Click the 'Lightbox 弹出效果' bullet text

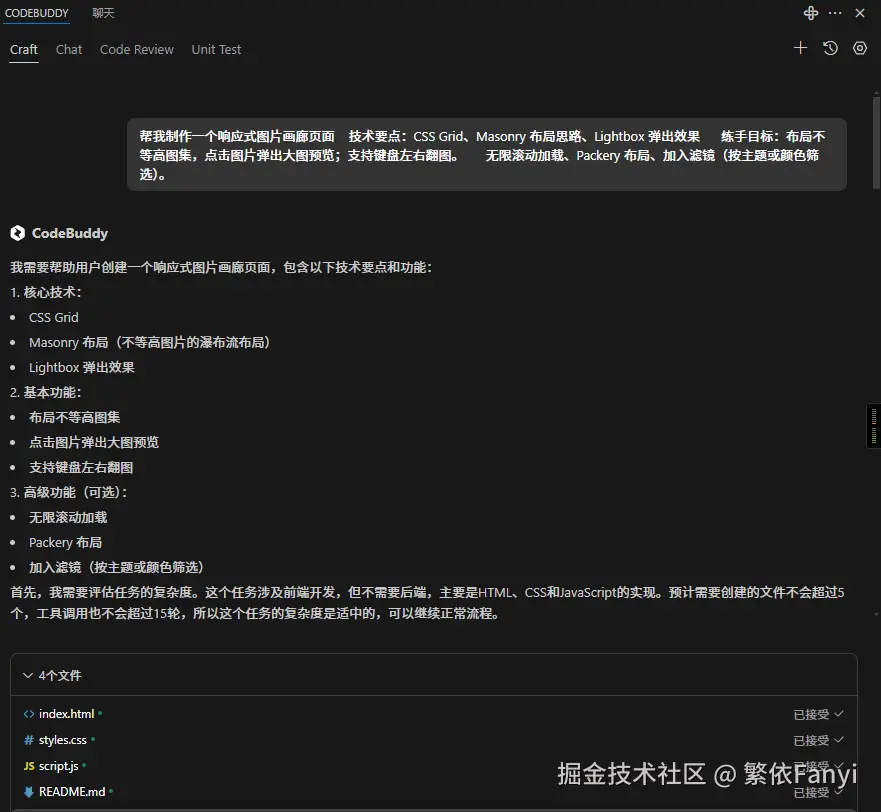tap(81, 368)
